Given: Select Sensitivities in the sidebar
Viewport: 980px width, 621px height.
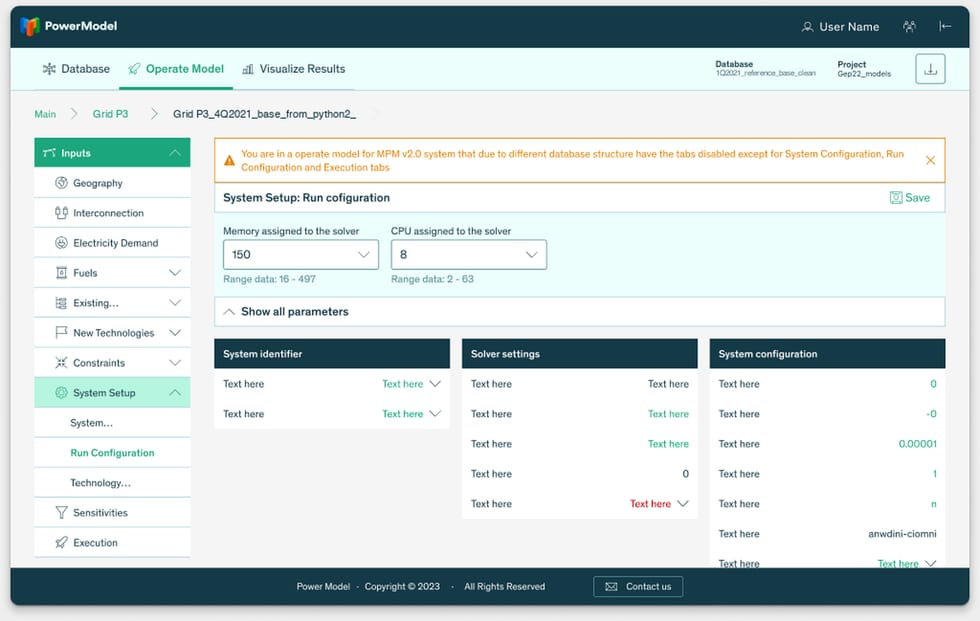Looking at the screenshot, I should click(112, 512).
